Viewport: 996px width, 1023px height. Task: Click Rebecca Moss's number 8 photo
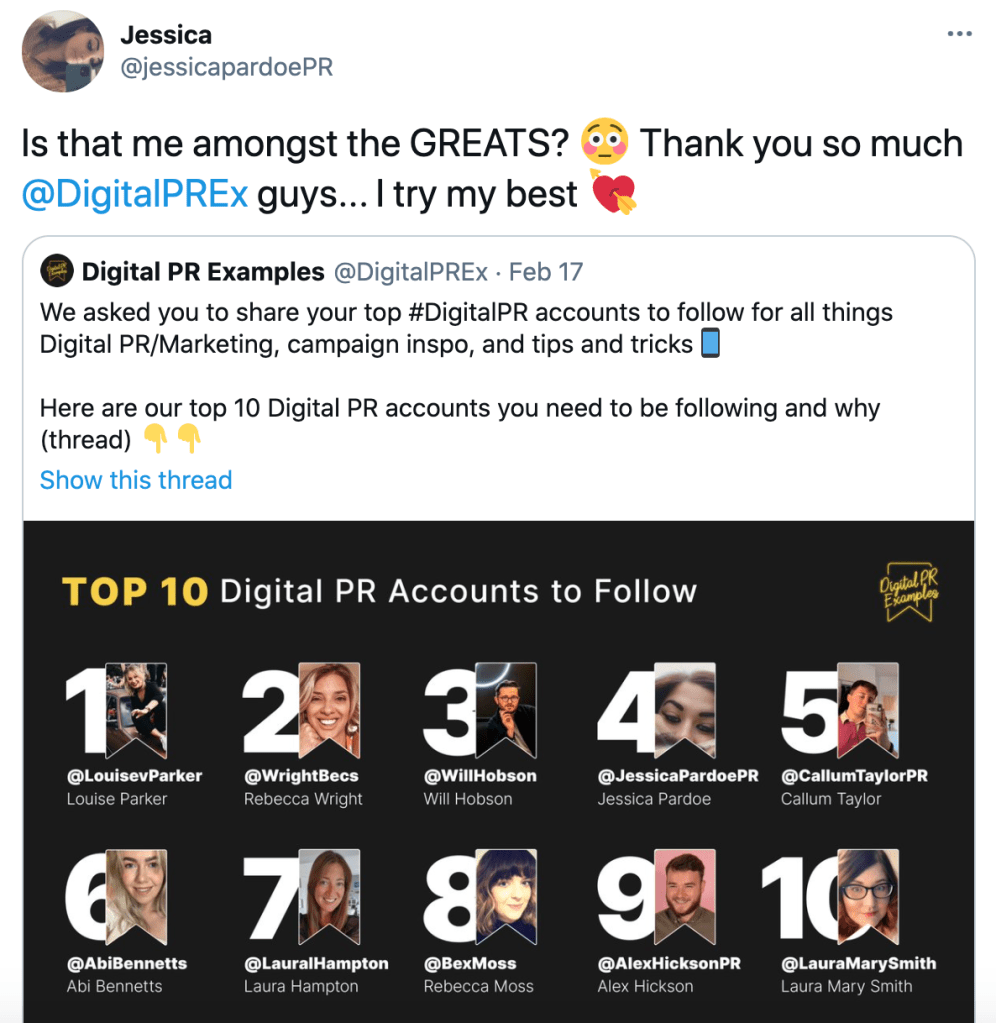click(506, 891)
